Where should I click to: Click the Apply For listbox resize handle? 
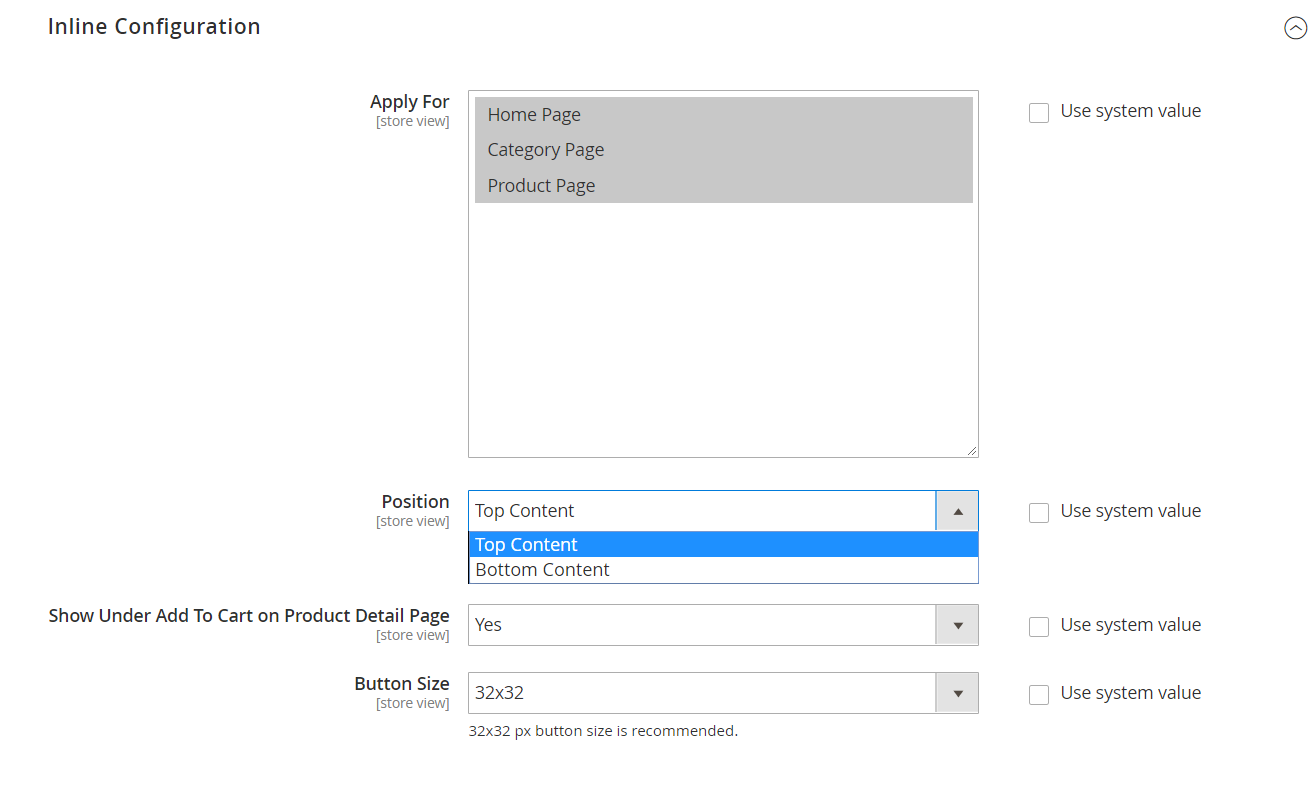971,451
